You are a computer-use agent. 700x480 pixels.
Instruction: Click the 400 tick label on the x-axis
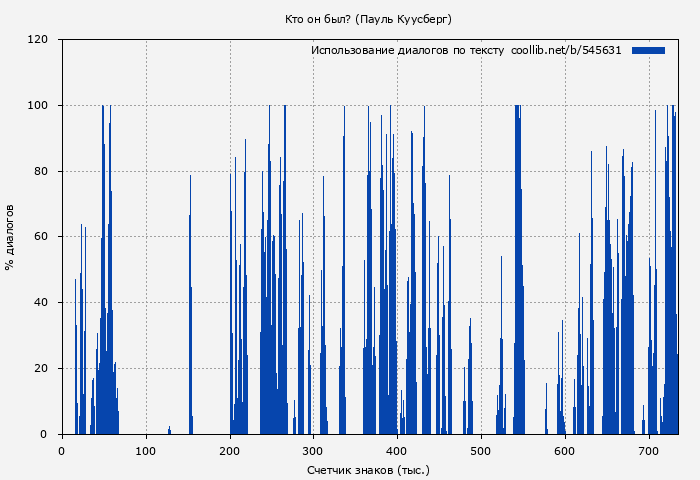398,450
